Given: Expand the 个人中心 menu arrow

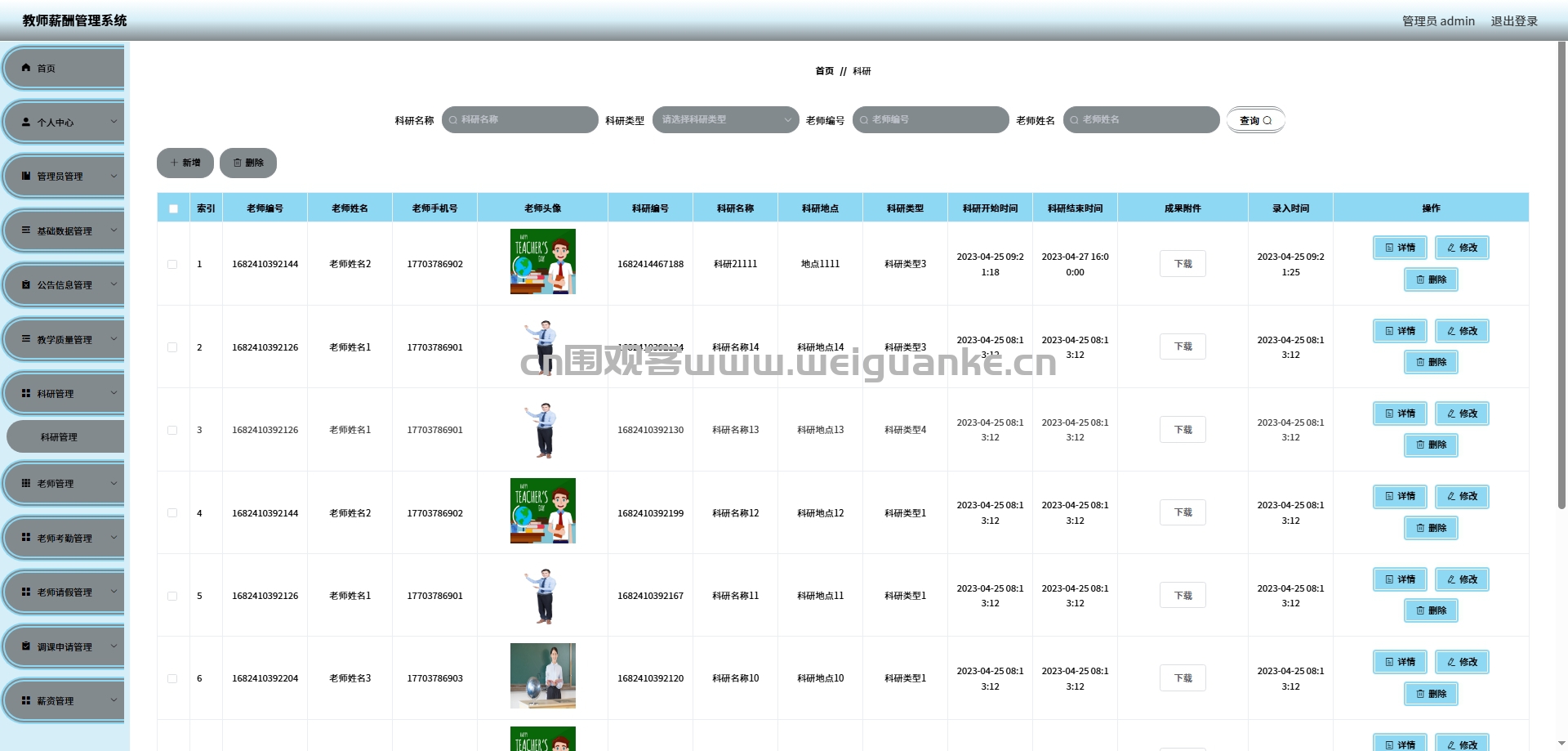Looking at the screenshot, I should click(x=114, y=122).
